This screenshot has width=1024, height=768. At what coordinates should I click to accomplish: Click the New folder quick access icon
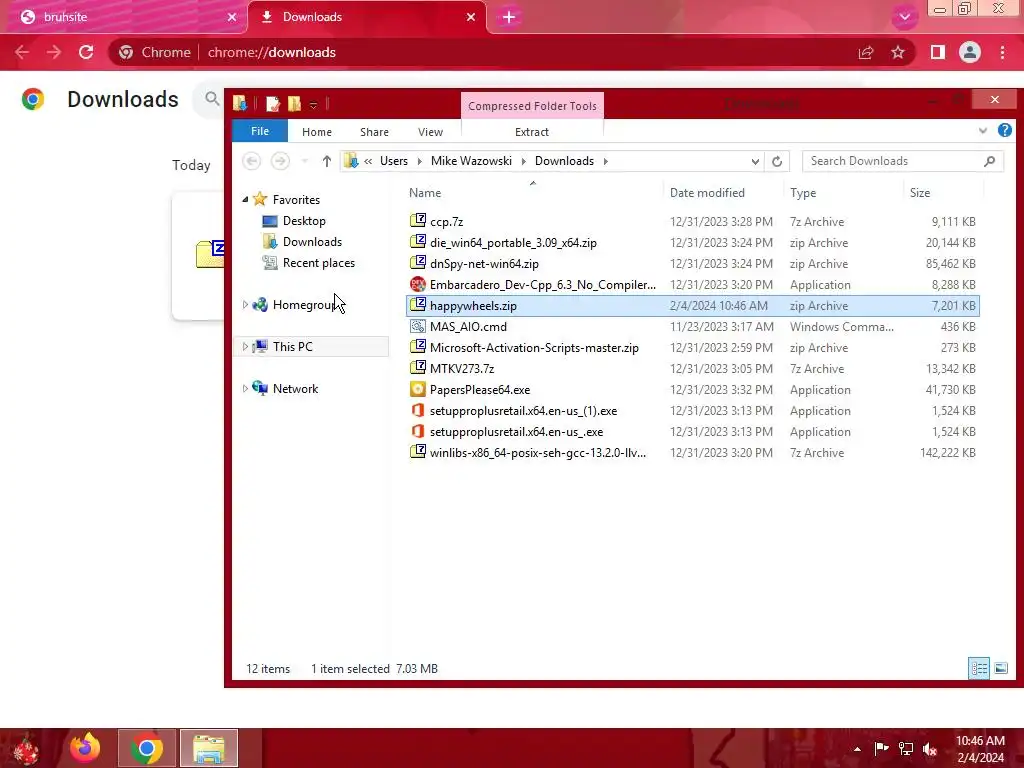pyautogui.click(x=295, y=103)
